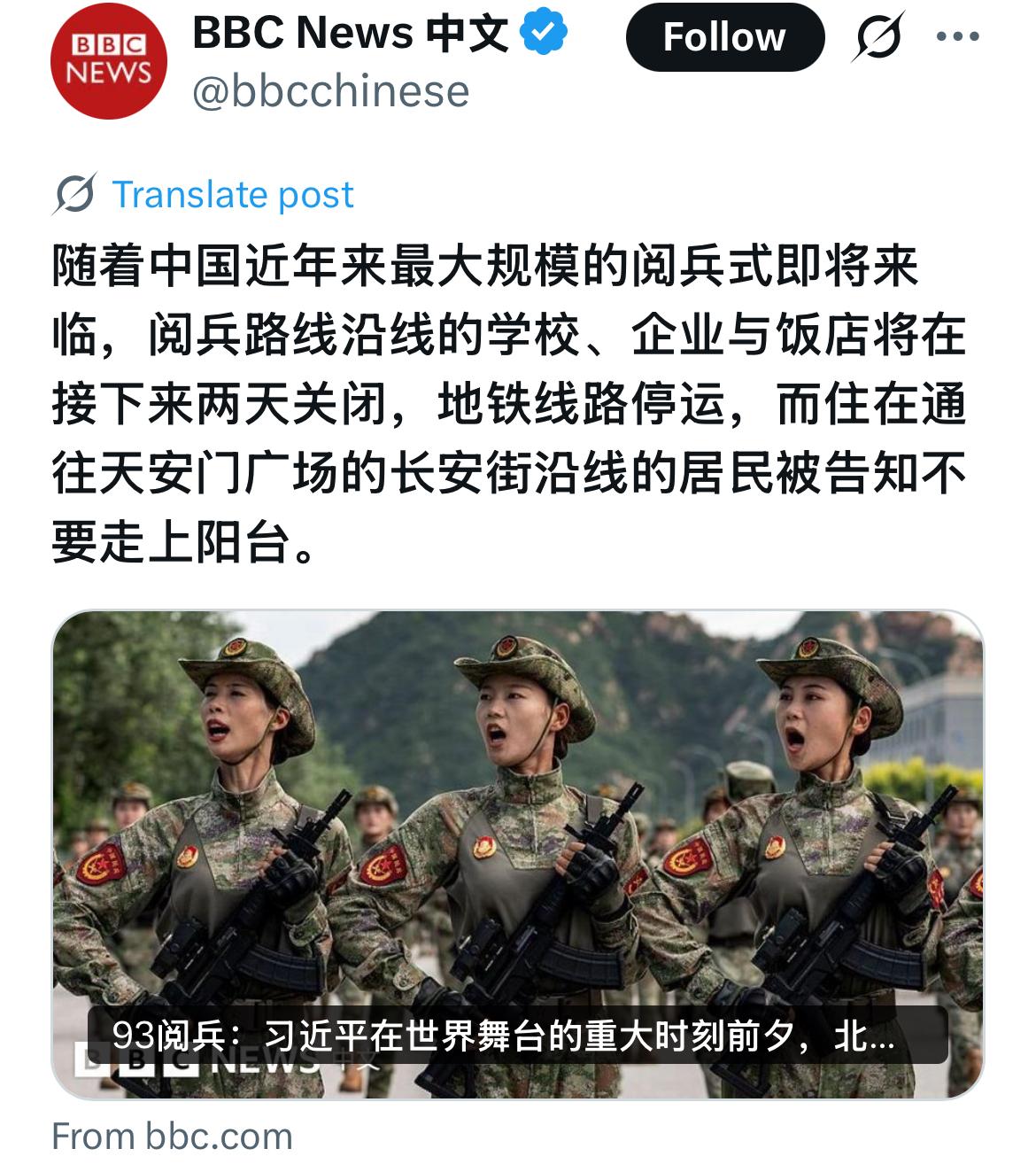Open the three-dot more options menu
Screen dimensions: 1036x1172
click(957, 37)
